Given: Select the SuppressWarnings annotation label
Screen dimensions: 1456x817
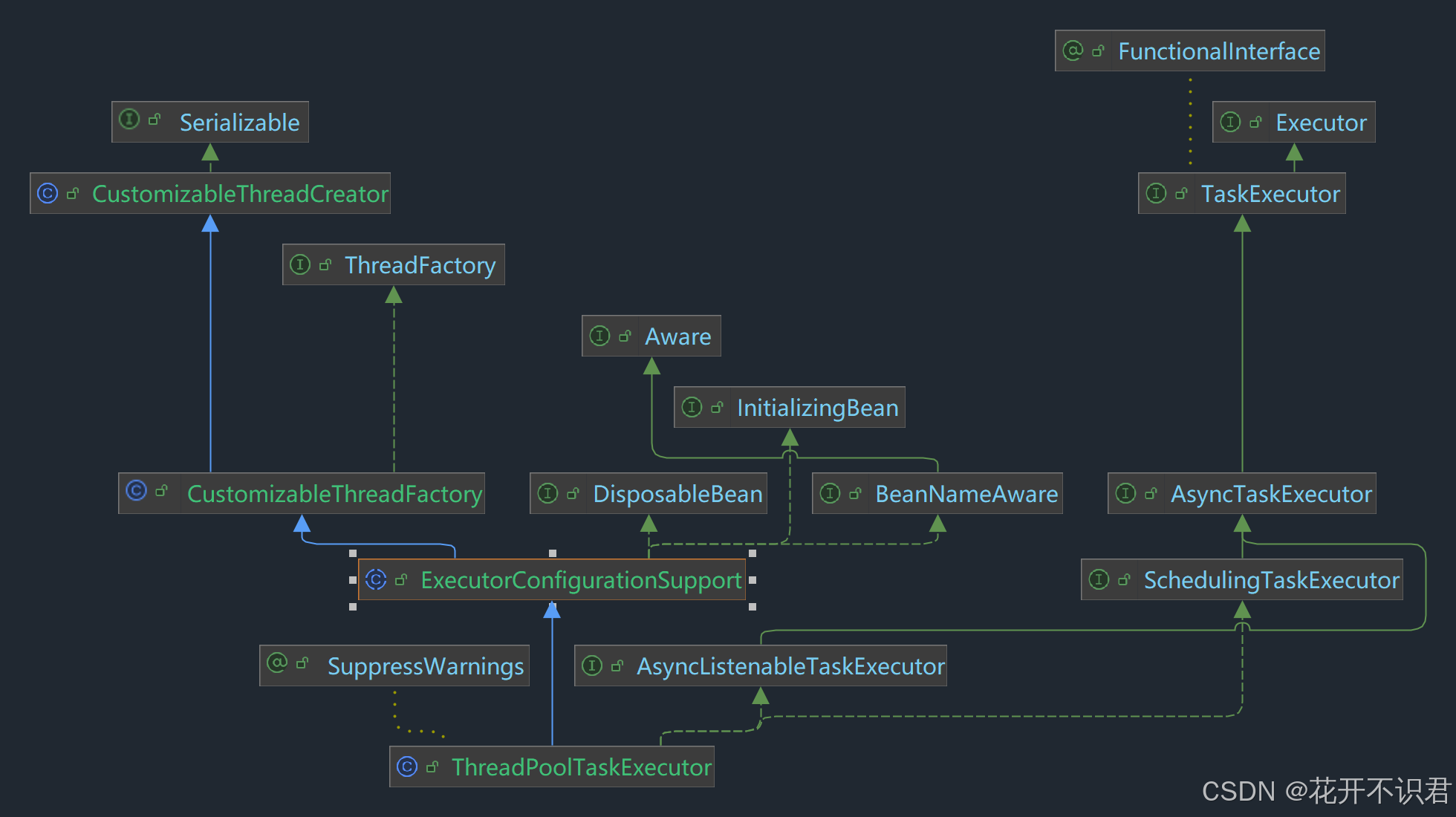Looking at the screenshot, I should point(426,666).
